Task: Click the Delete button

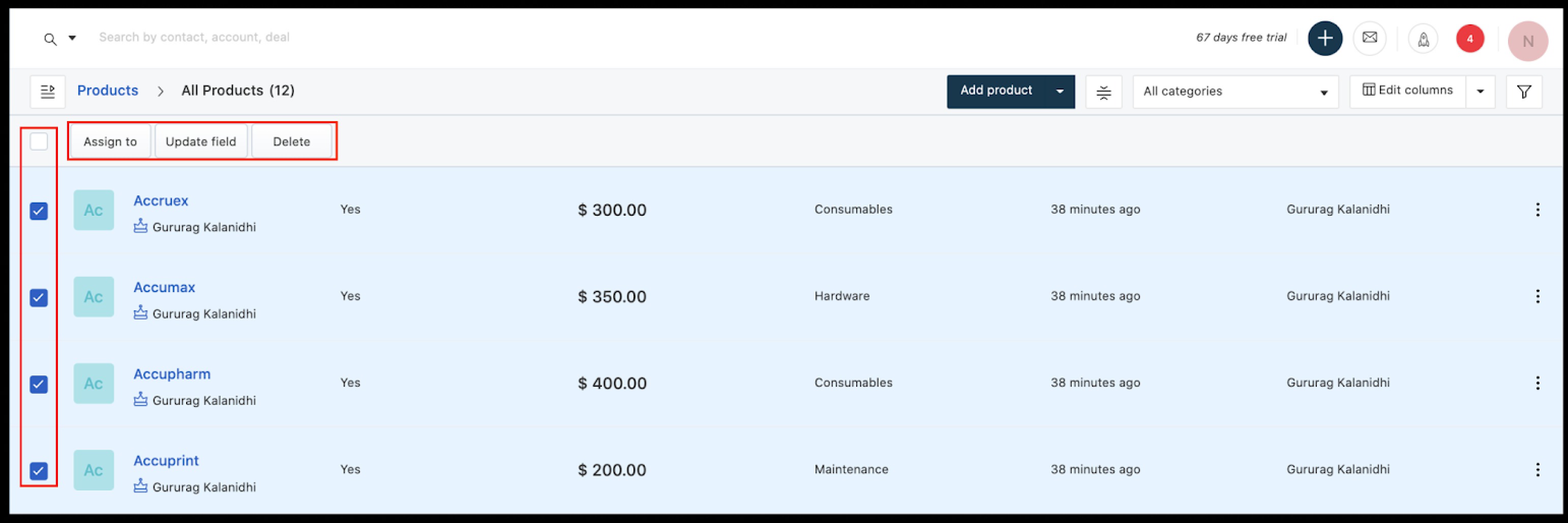Action: (x=291, y=142)
